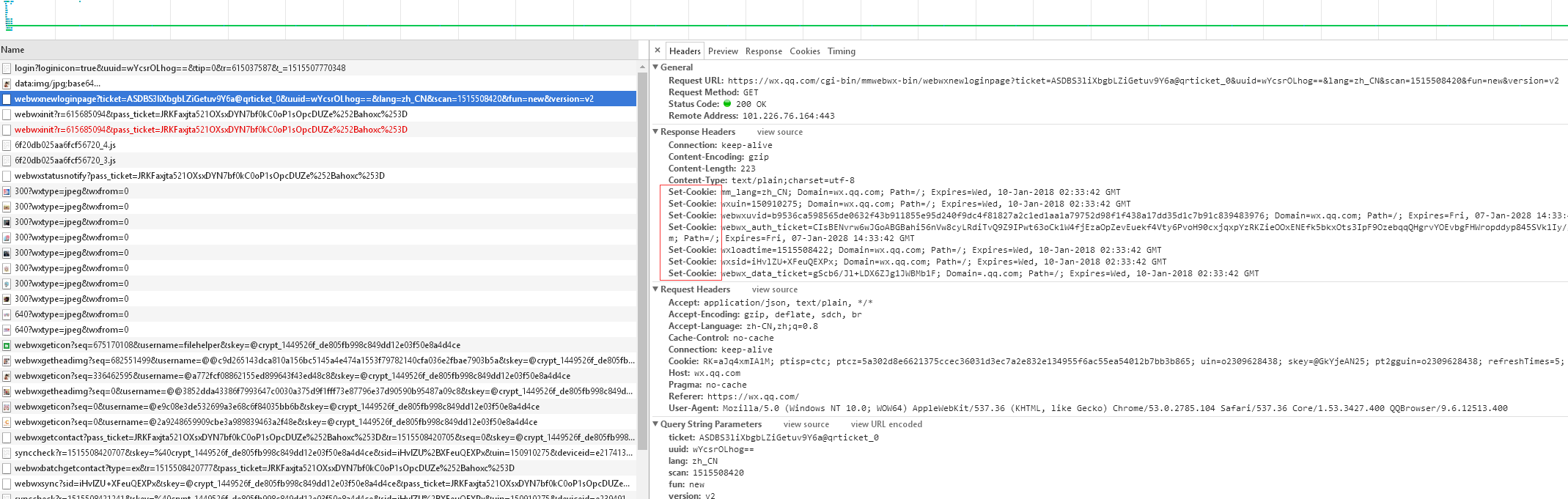Click the User-Agent header line
Image resolution: width=1568 pixels, height=499 pixels.
pos(1088,408)
